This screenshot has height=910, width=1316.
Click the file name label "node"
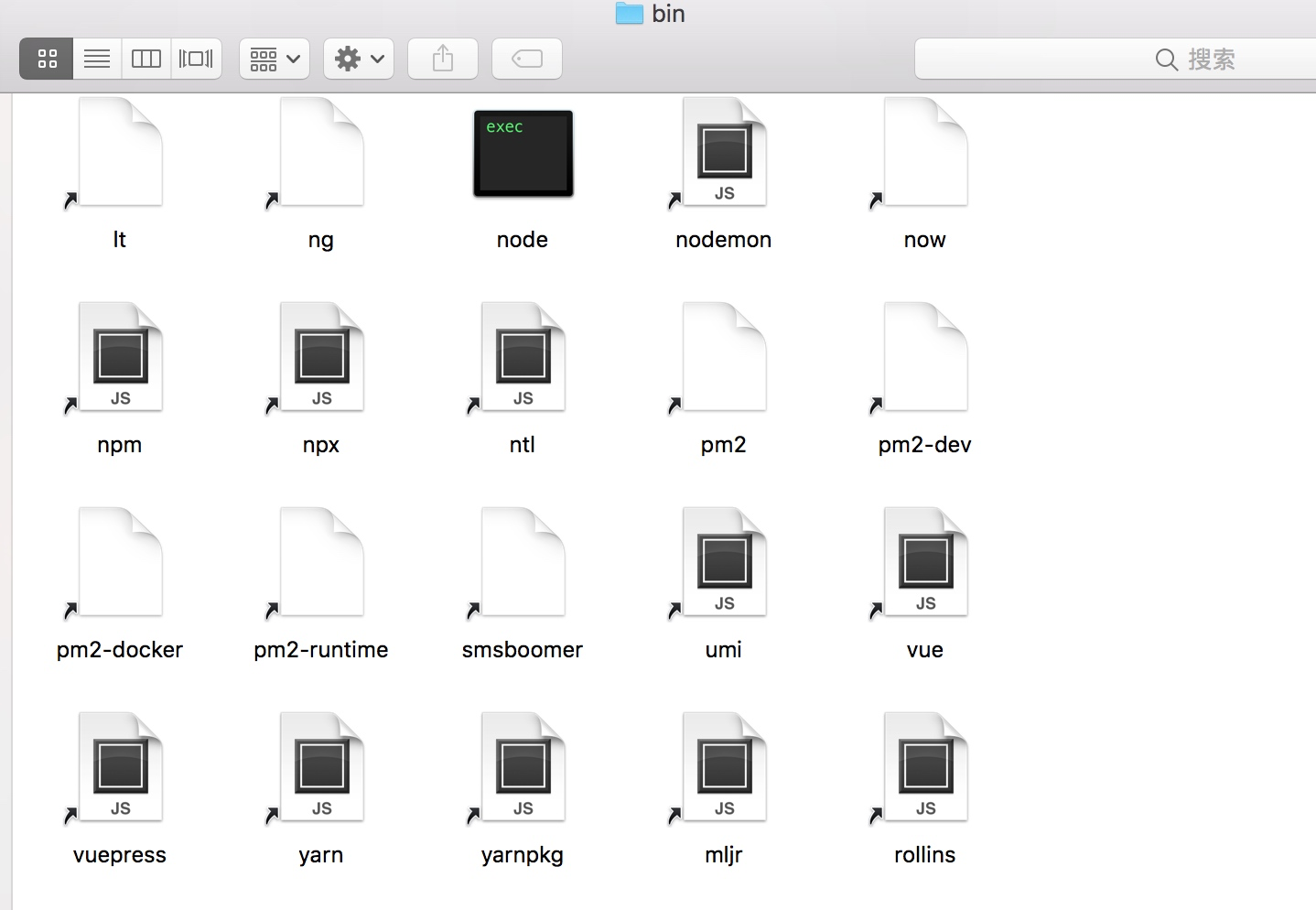pyautogui.click(x=523, y=240)
